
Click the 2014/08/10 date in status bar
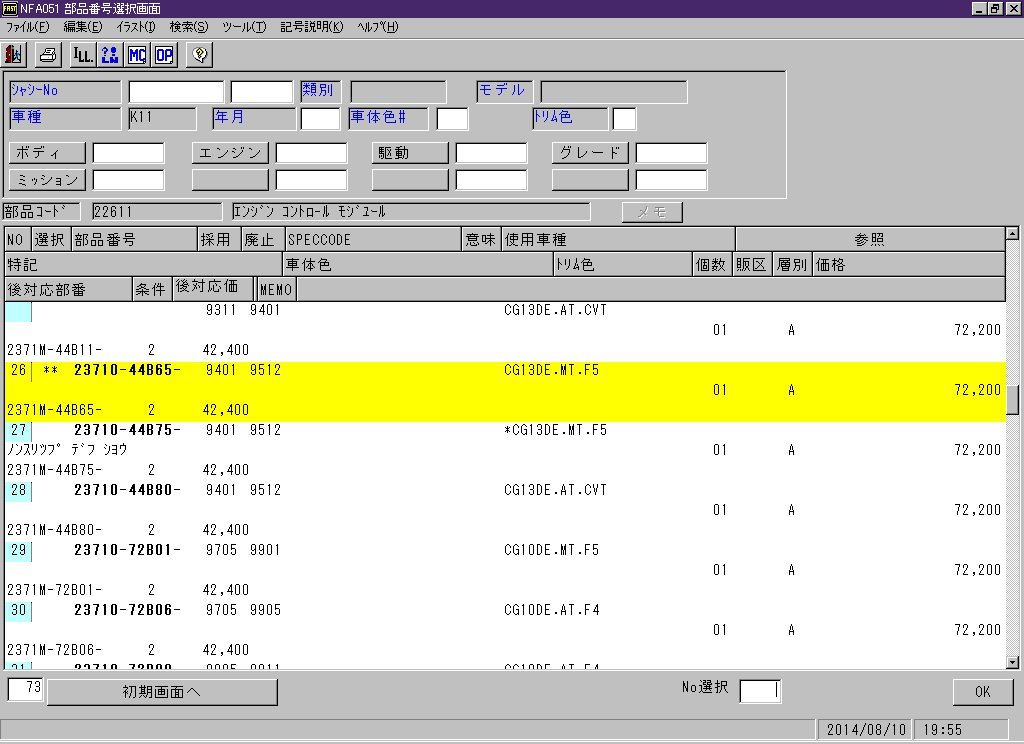point(866,730)
